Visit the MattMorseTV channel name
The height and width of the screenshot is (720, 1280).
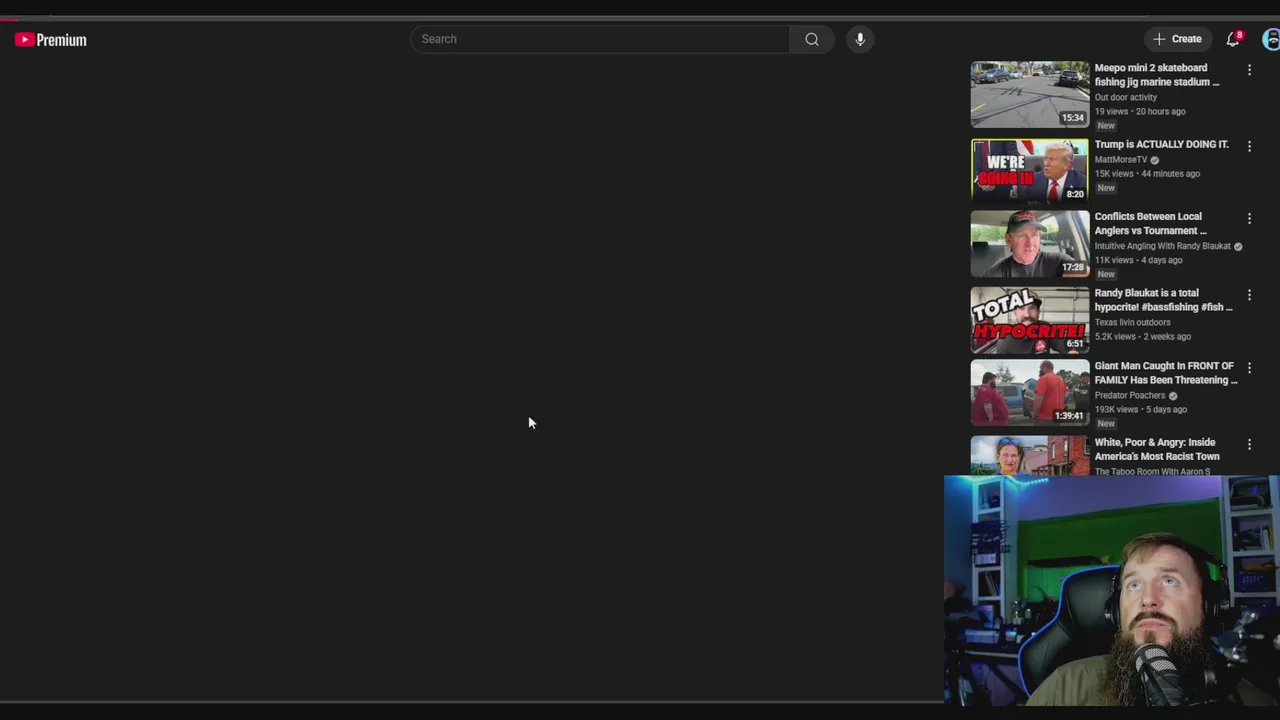pyautogui.click(x=1121, y=160)
